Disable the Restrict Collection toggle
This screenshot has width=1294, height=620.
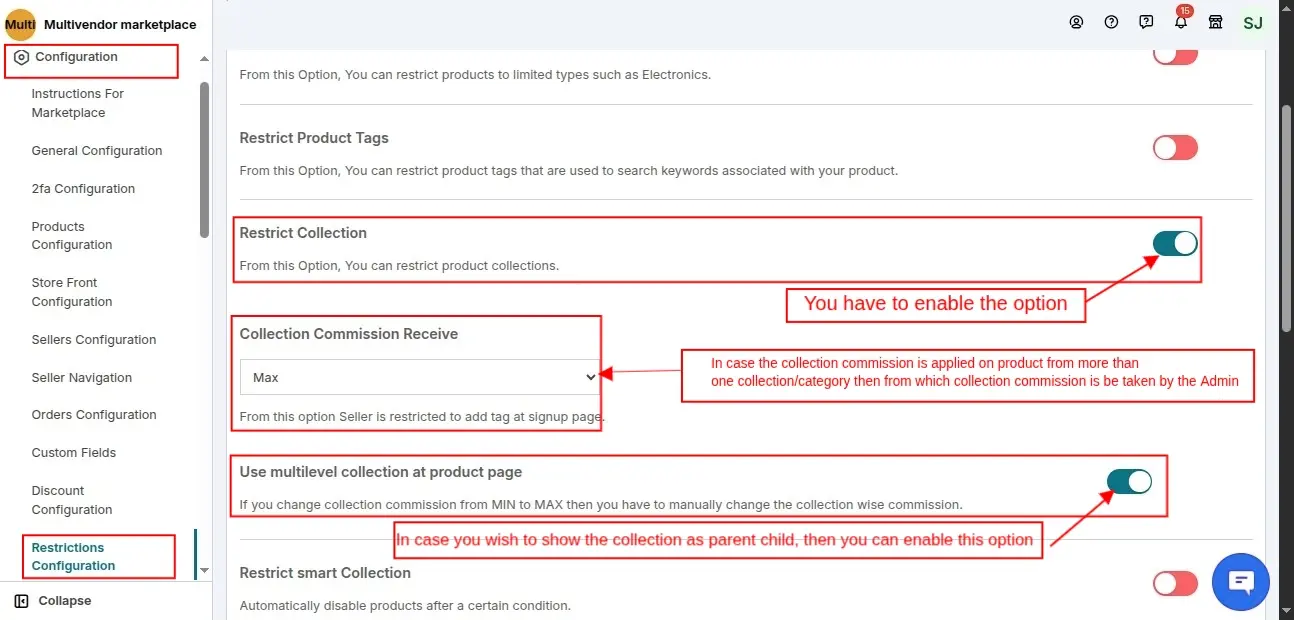(1175, 243)
